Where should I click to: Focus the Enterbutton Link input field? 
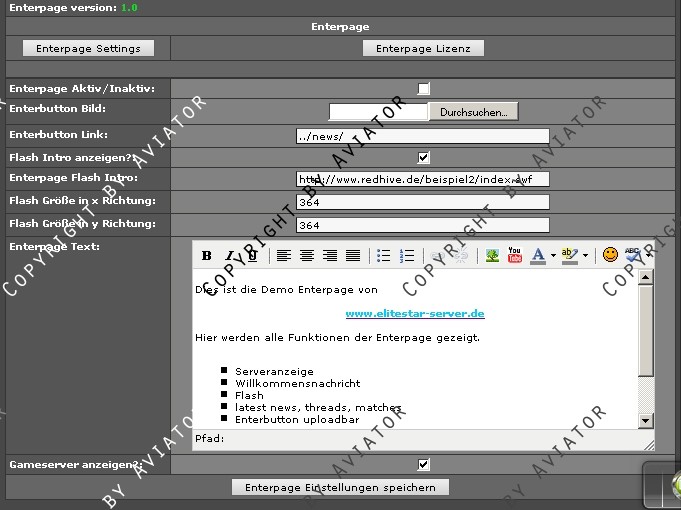coord(423,136)
